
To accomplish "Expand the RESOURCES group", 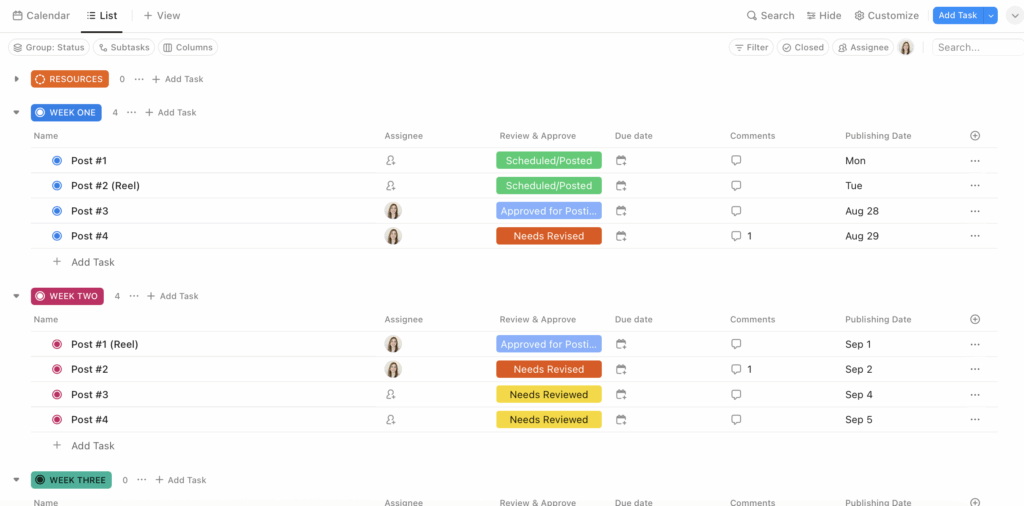I will [17, 79].
